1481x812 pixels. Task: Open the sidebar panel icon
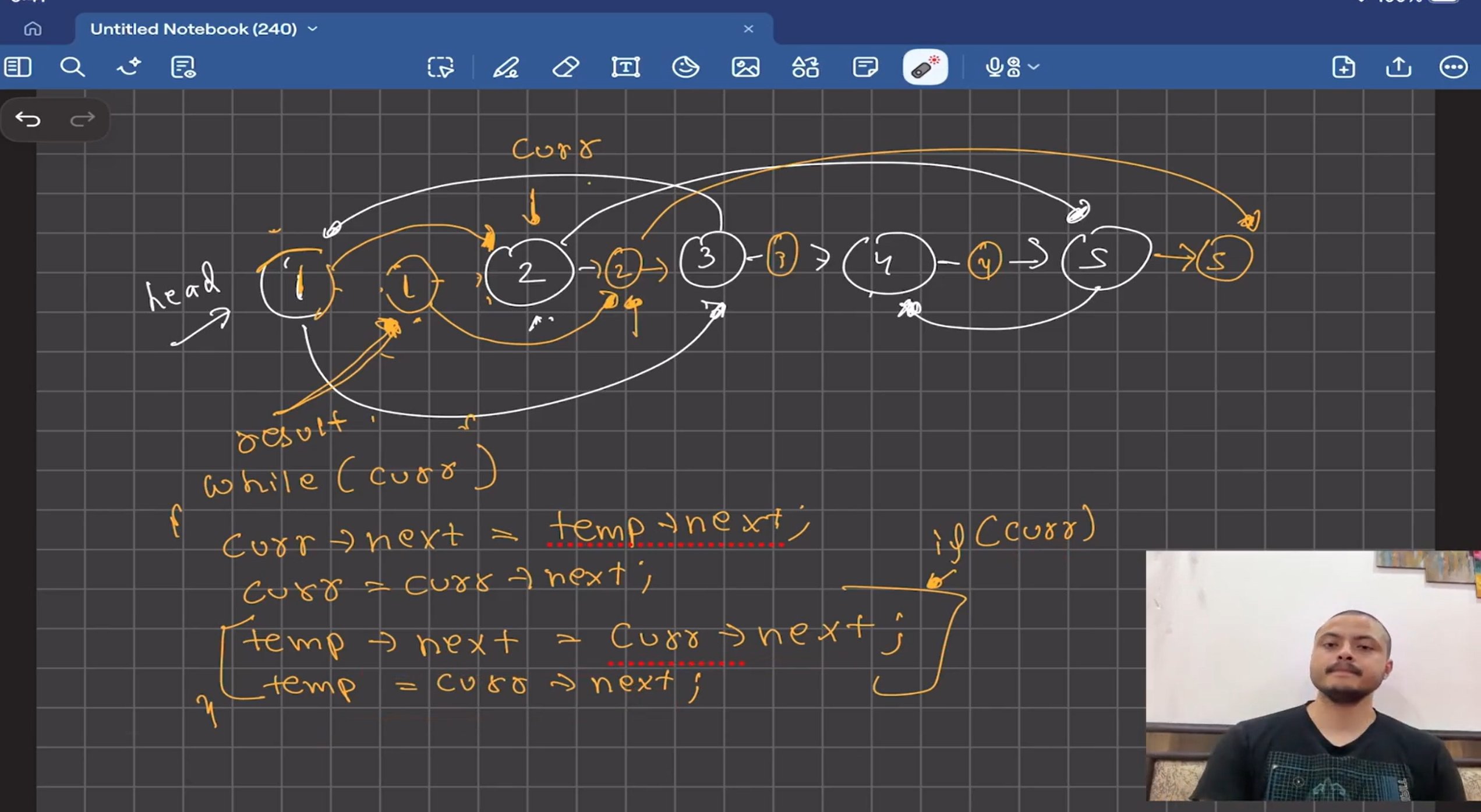[x=17, y=67]
